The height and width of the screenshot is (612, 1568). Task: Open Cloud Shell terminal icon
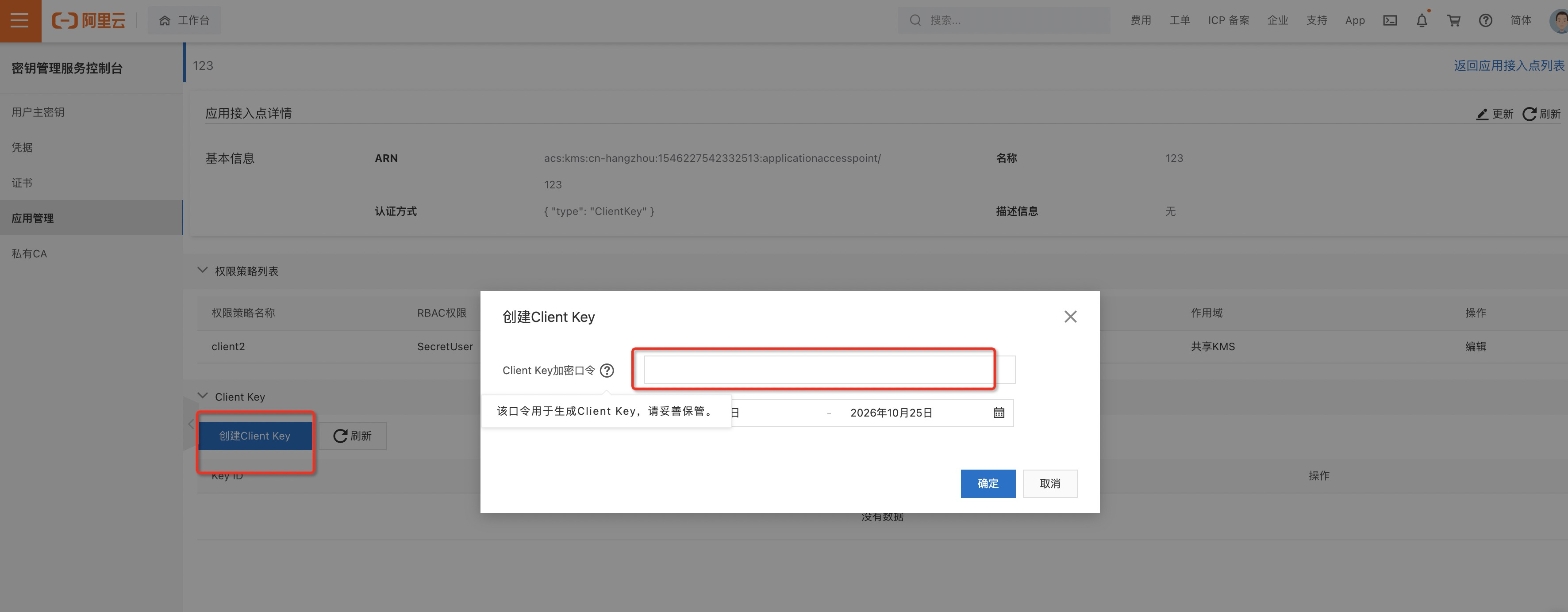[1390, 21]
